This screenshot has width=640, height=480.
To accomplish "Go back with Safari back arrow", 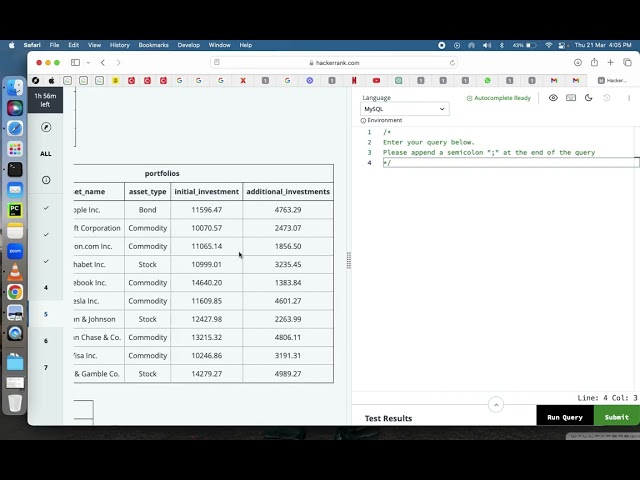I will pyautogui.click(x=103, y=62).
